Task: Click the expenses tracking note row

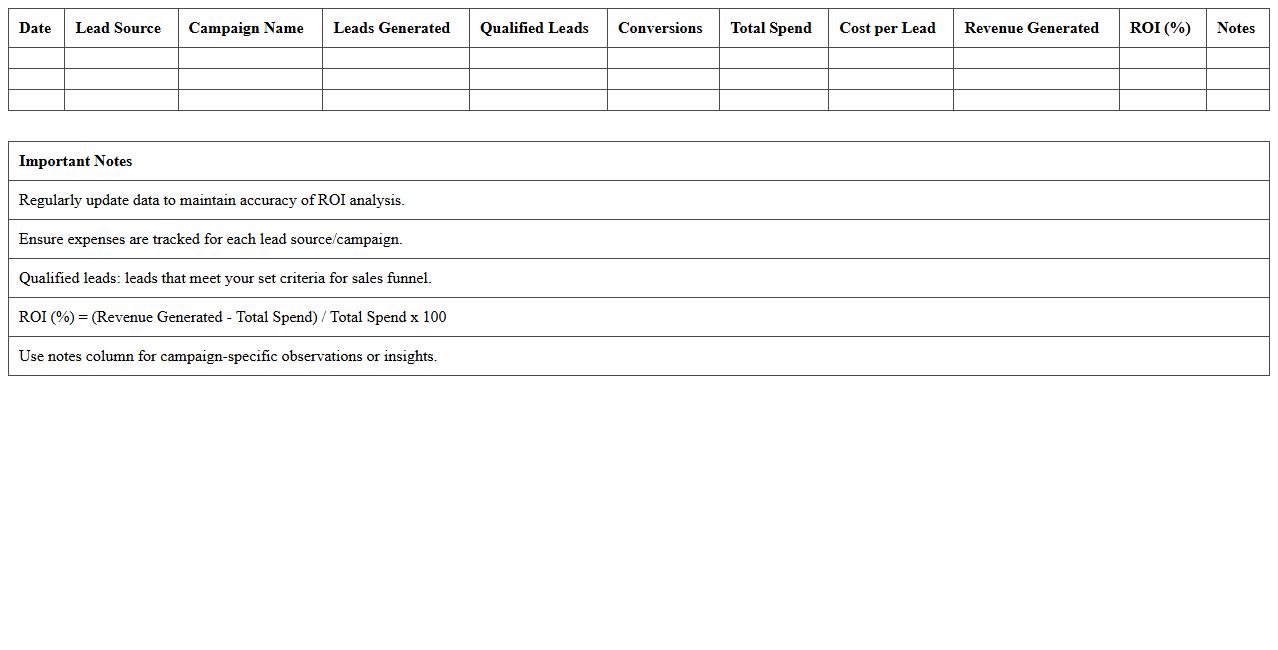Action: [210, 239]
